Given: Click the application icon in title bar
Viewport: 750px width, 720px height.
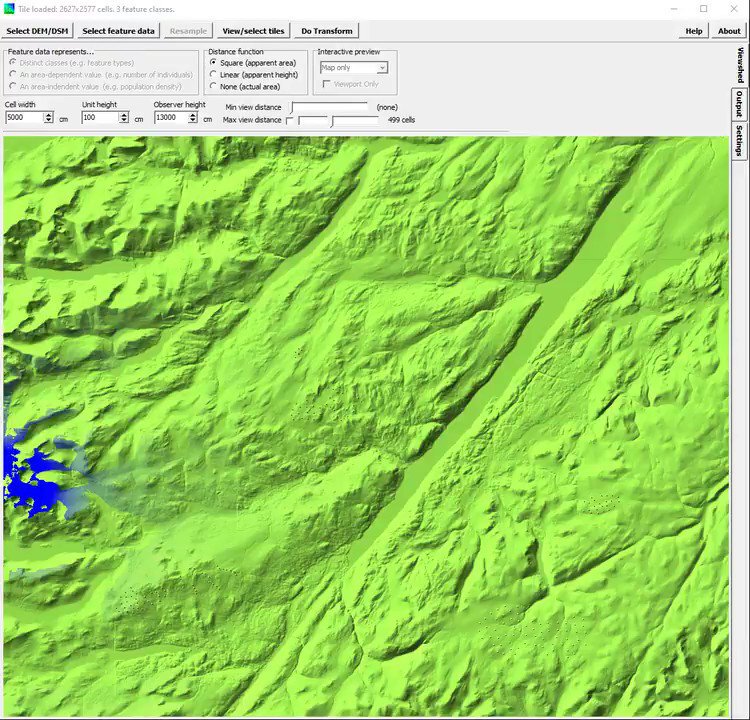Looking at the screenshot, I should click(9, 9).
